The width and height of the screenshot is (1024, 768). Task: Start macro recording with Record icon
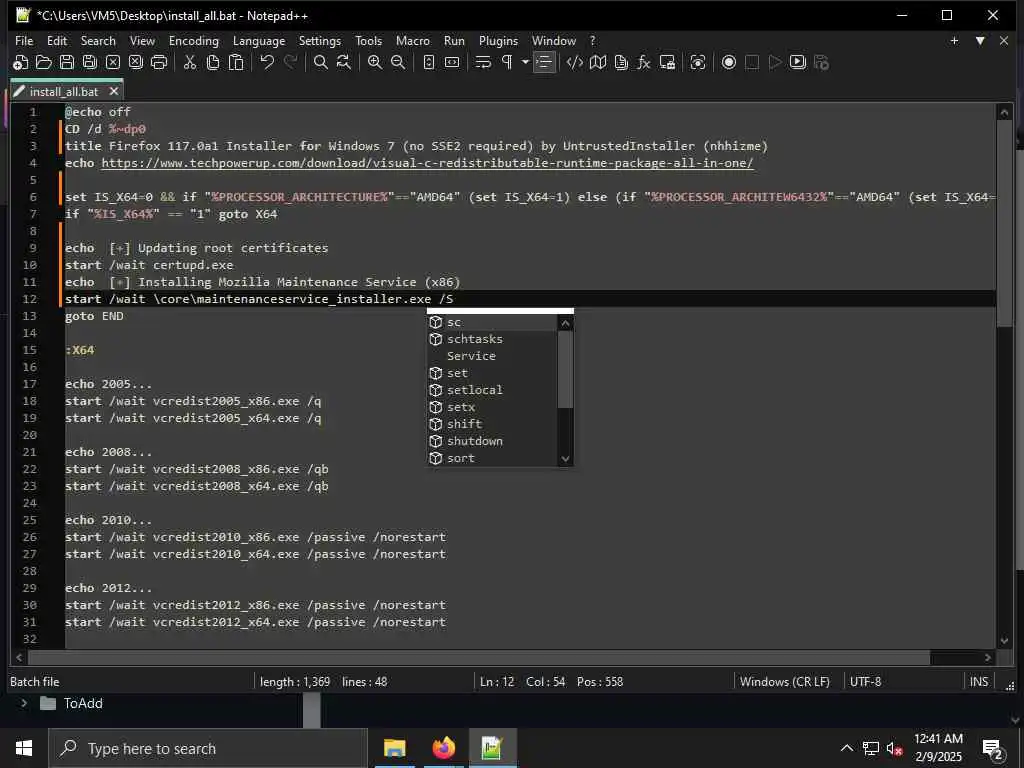tap(729, 63)
